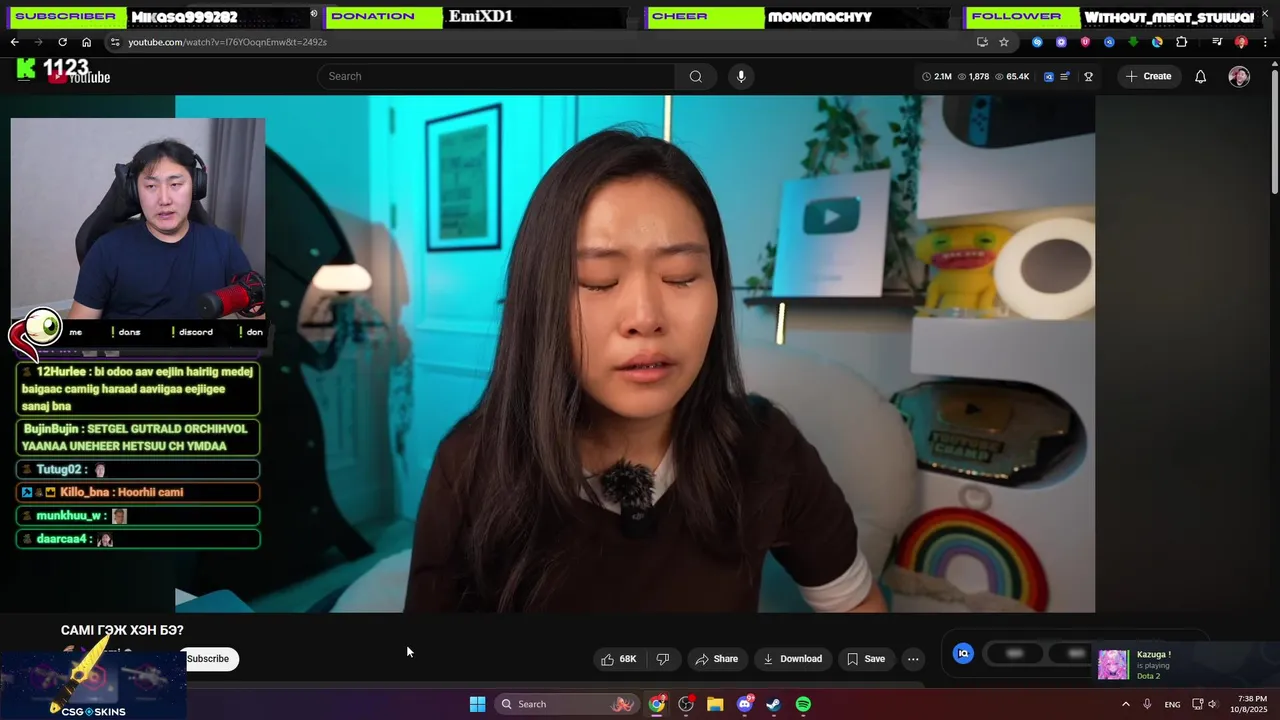Click the video player to pause
The image size is (1280, 720).
[x=635, y=353]
